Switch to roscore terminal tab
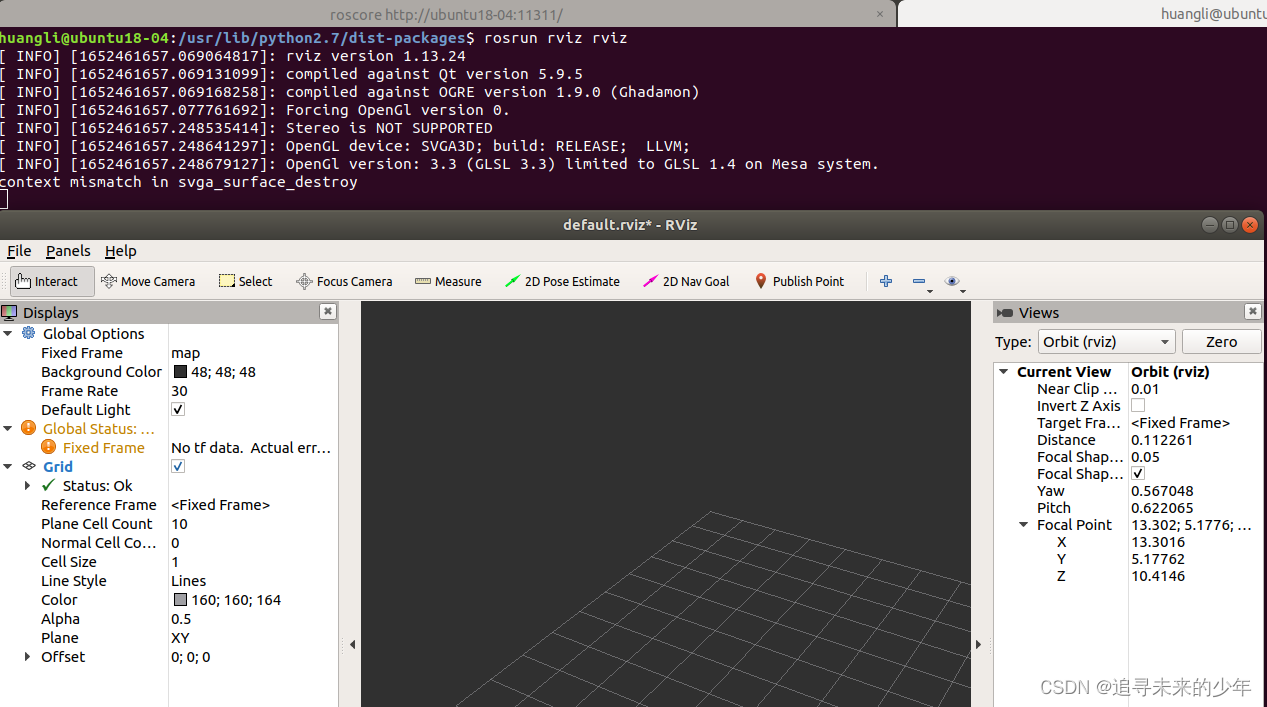 (x=447, y=14)
